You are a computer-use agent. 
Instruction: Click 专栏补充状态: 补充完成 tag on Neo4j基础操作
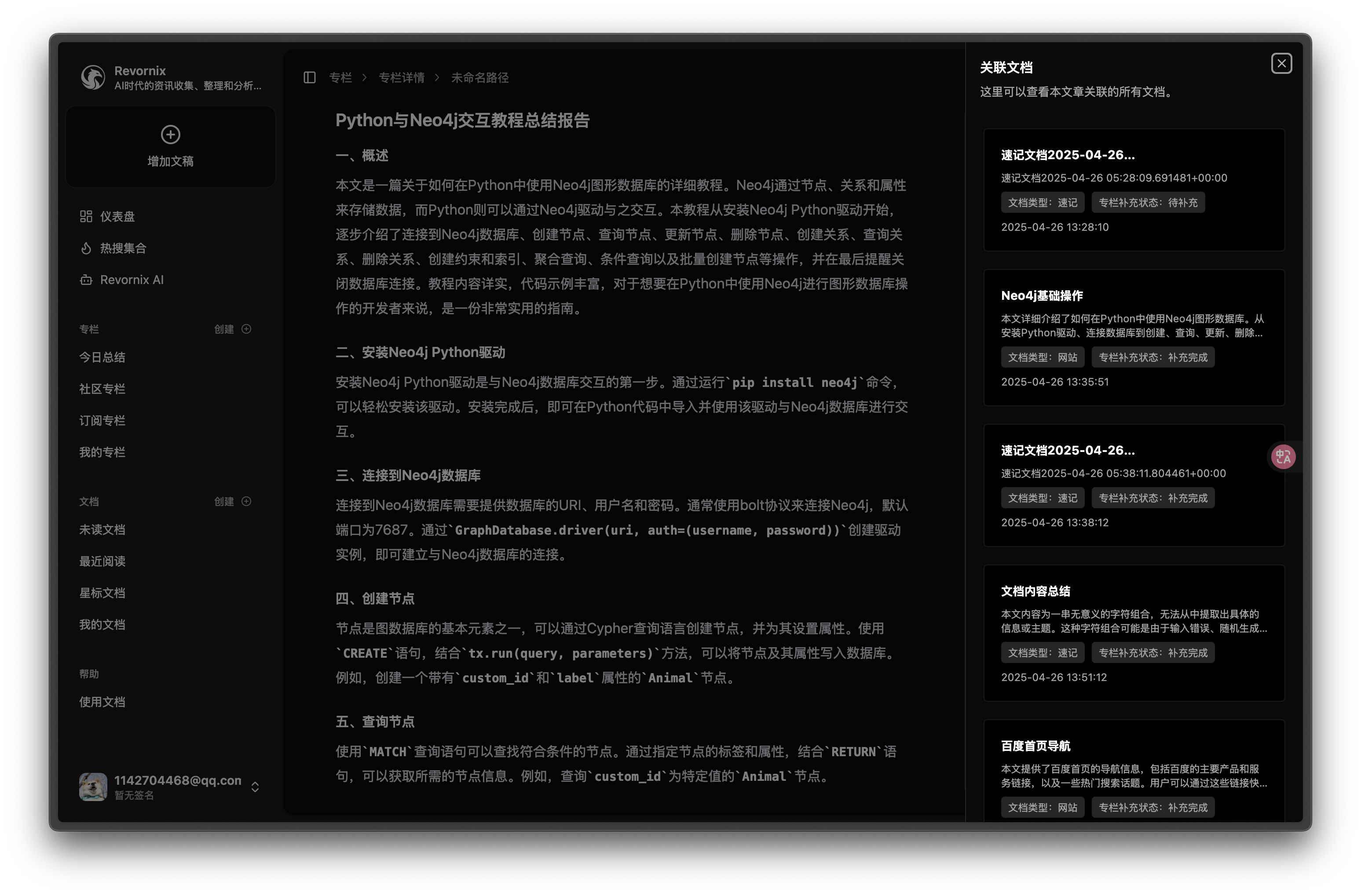pos(1153,358)
